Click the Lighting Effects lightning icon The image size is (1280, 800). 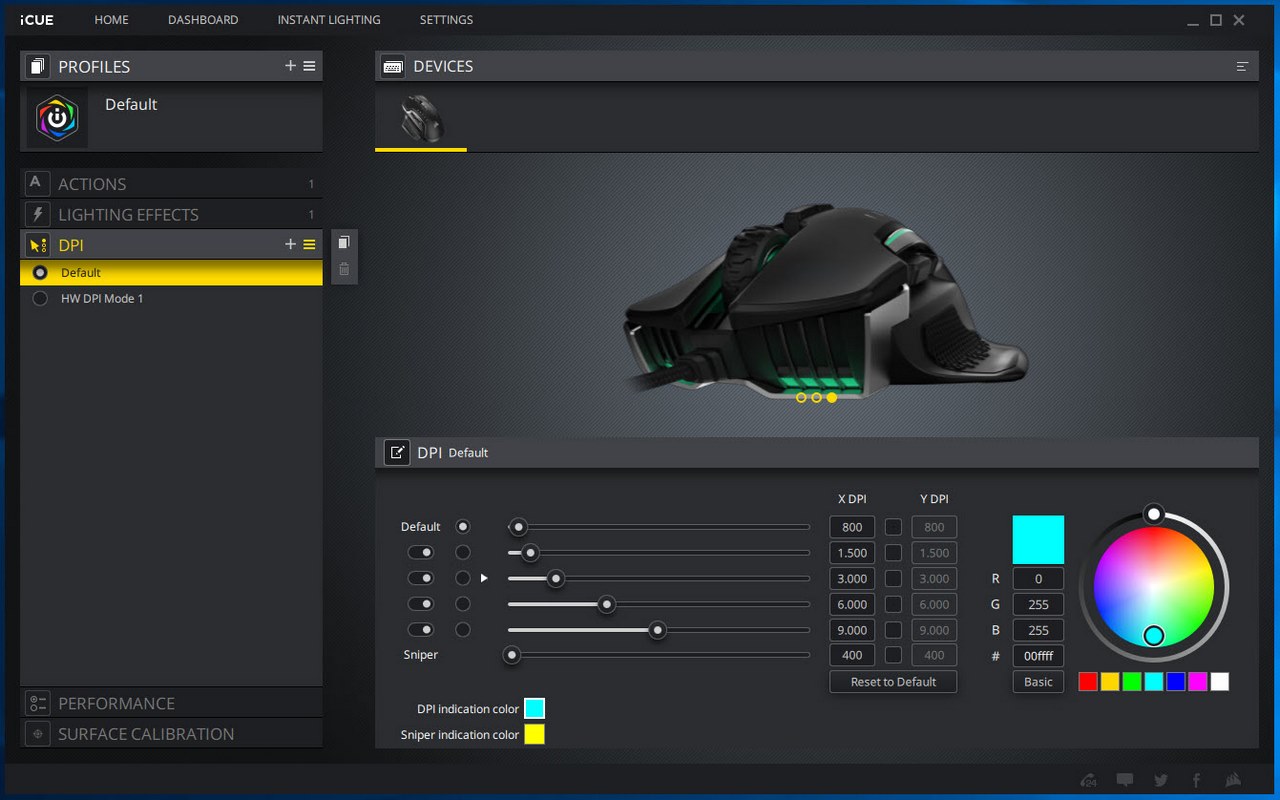point(36,214)
